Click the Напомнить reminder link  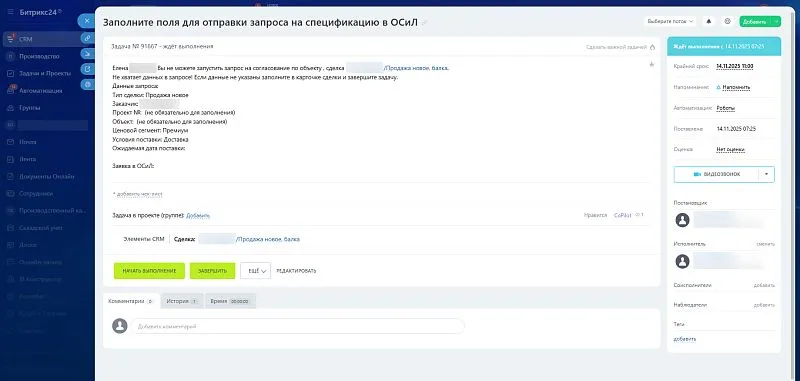click(x=737, y=87)
